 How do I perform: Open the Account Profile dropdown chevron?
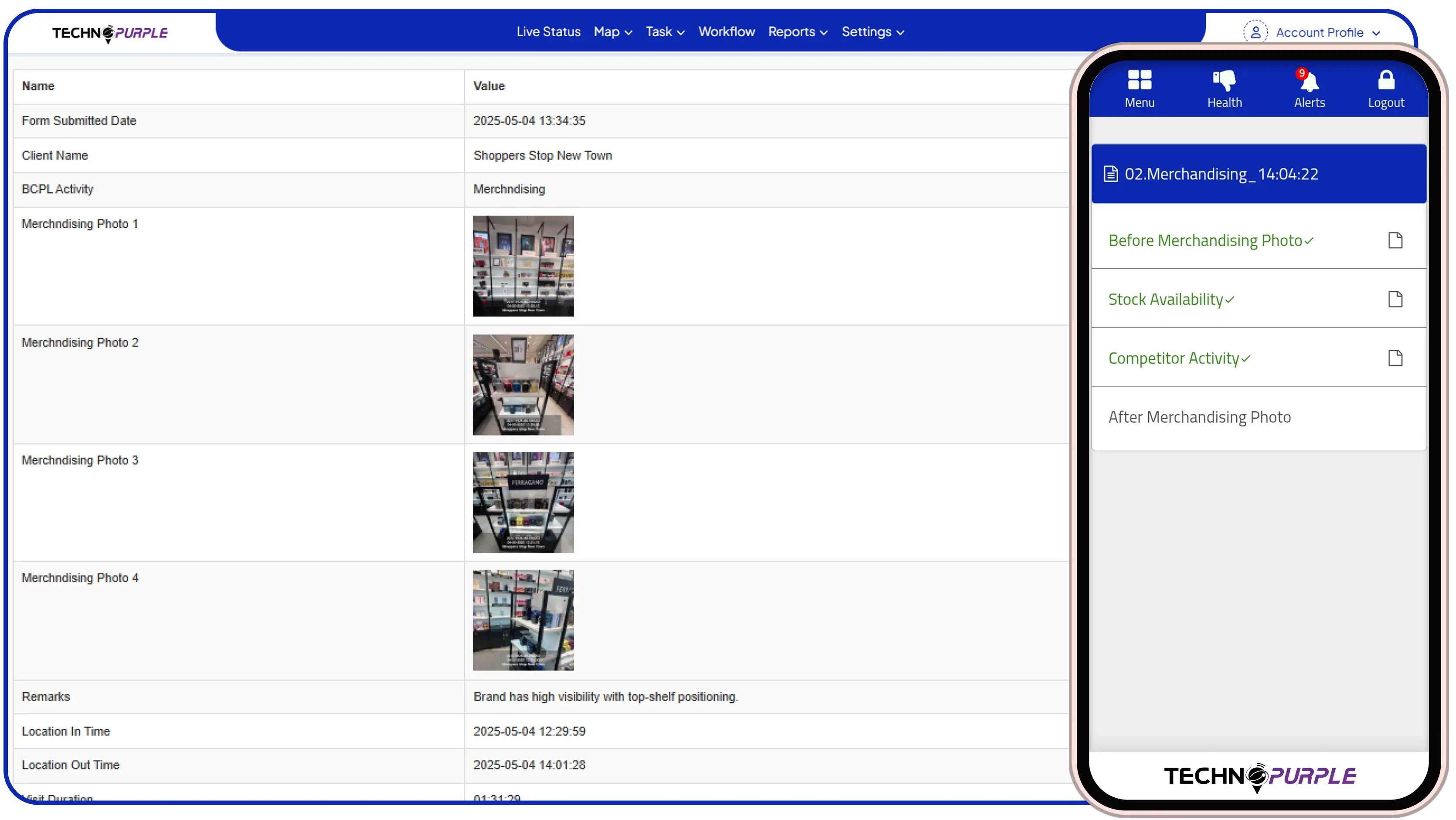[1376, 32]
